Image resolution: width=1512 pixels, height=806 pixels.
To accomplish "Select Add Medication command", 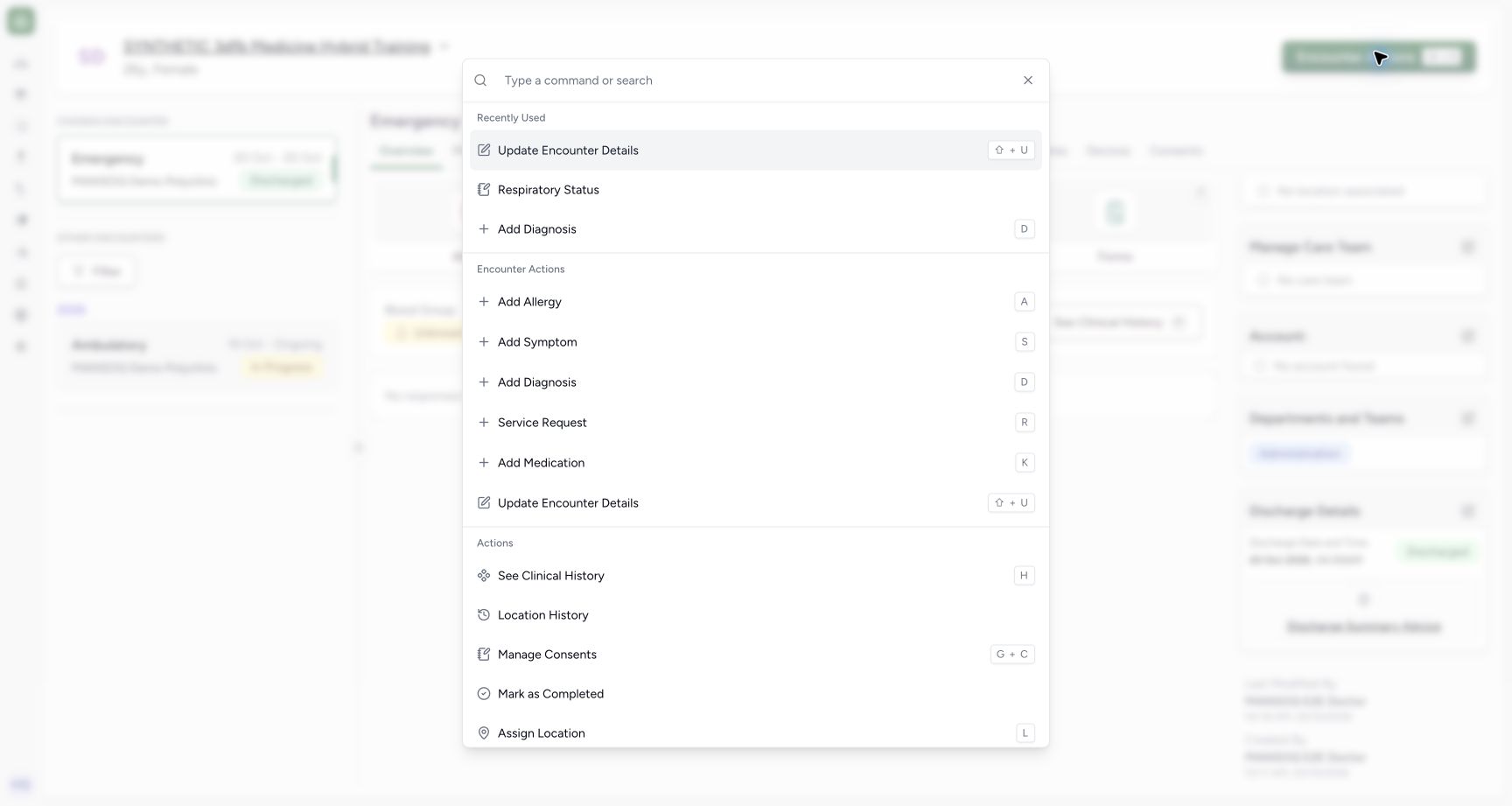I will tap(756, 463).
